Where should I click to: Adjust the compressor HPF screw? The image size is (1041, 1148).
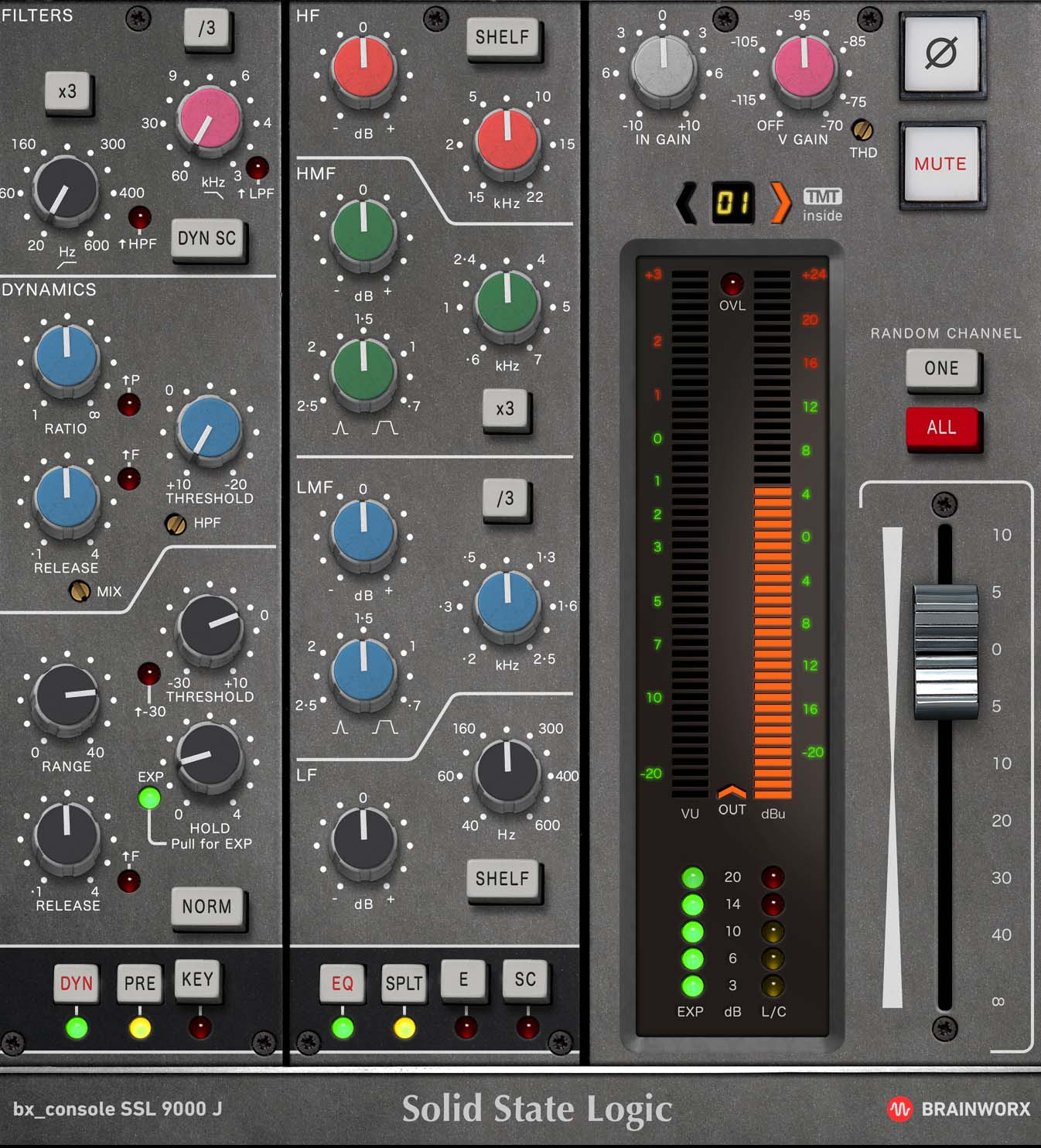coord(176,524)
